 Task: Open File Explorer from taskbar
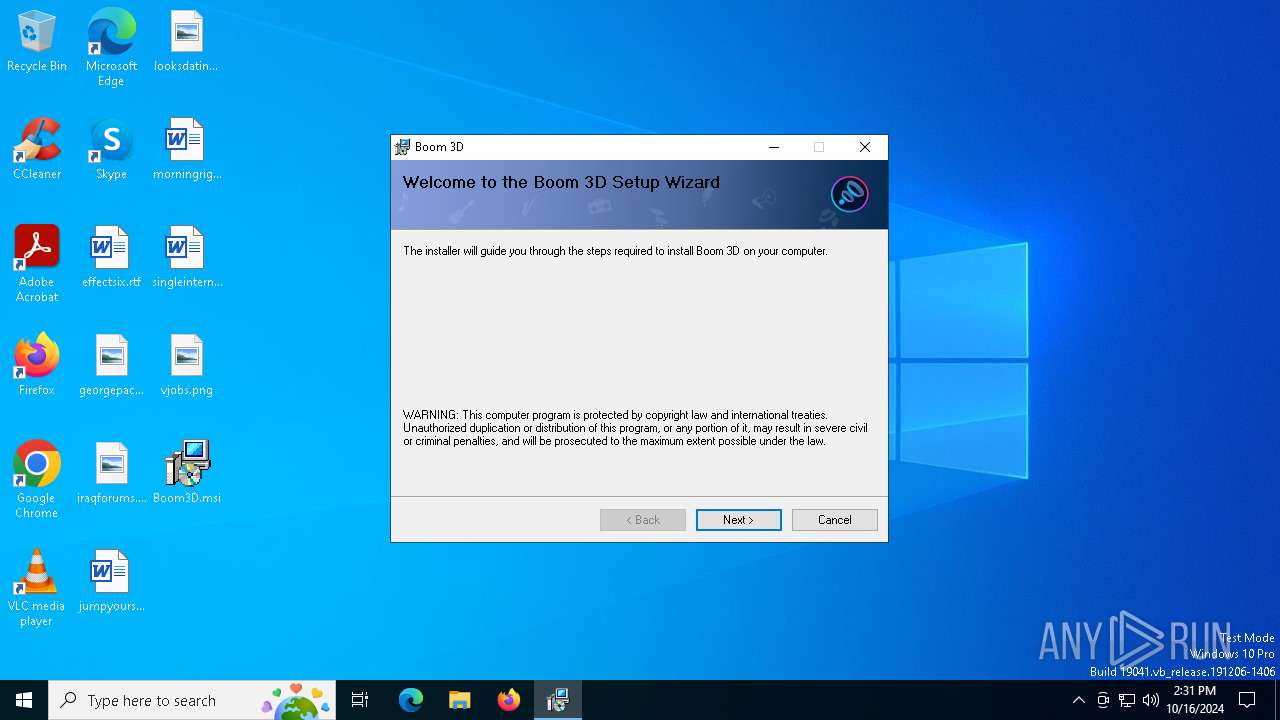click(459, 700)
